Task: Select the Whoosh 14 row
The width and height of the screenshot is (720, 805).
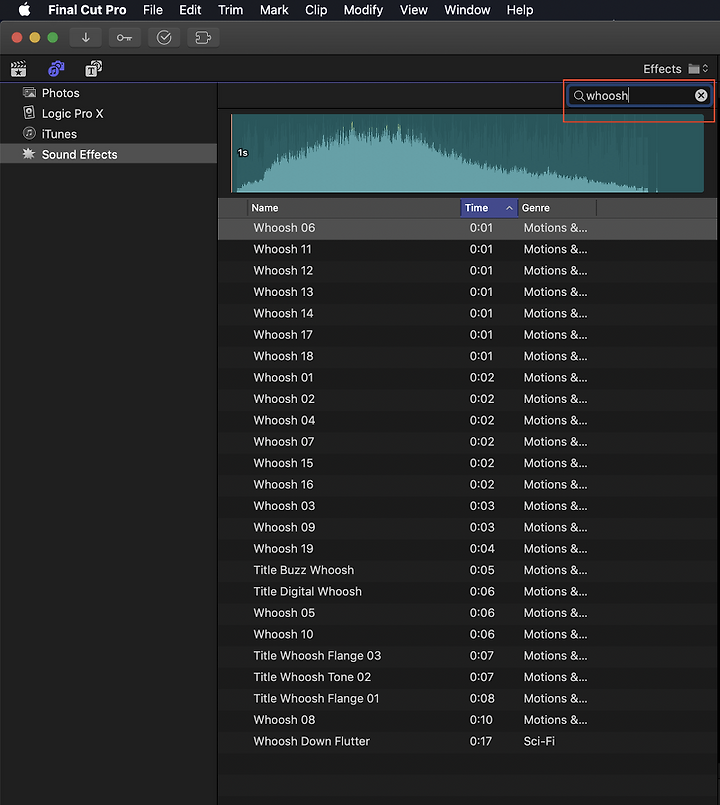Action: pos(467,314)
